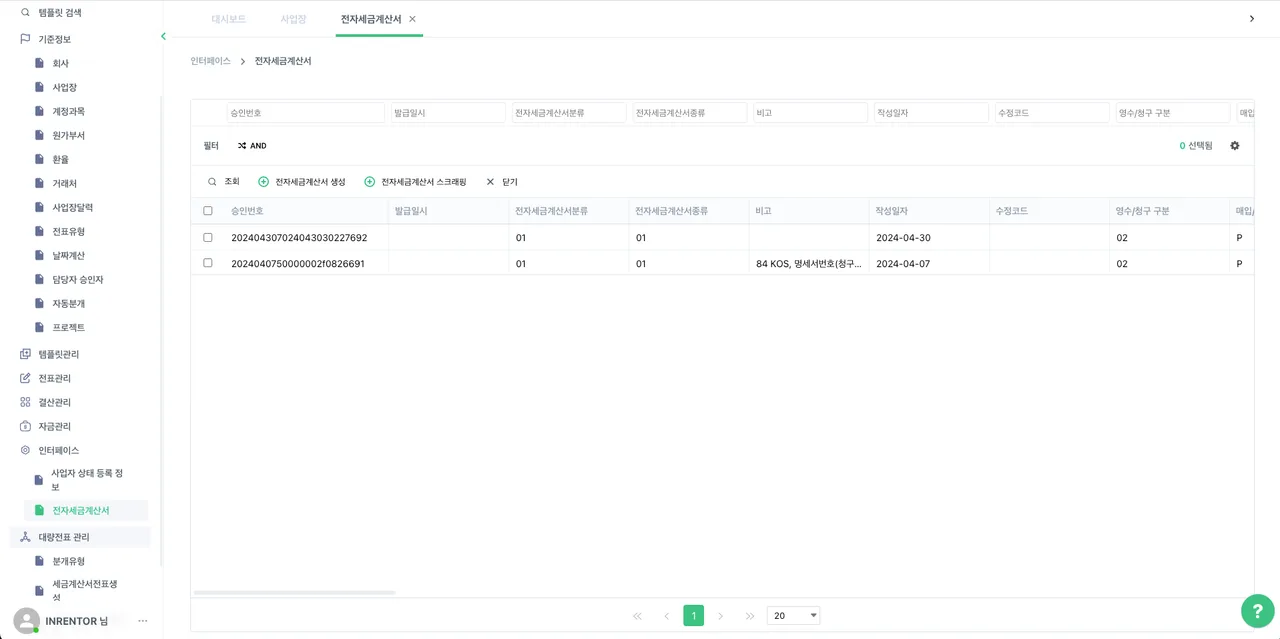Click the 발급일시 filter input field
The image size is (1280, 639).
[x=448, y=113]
